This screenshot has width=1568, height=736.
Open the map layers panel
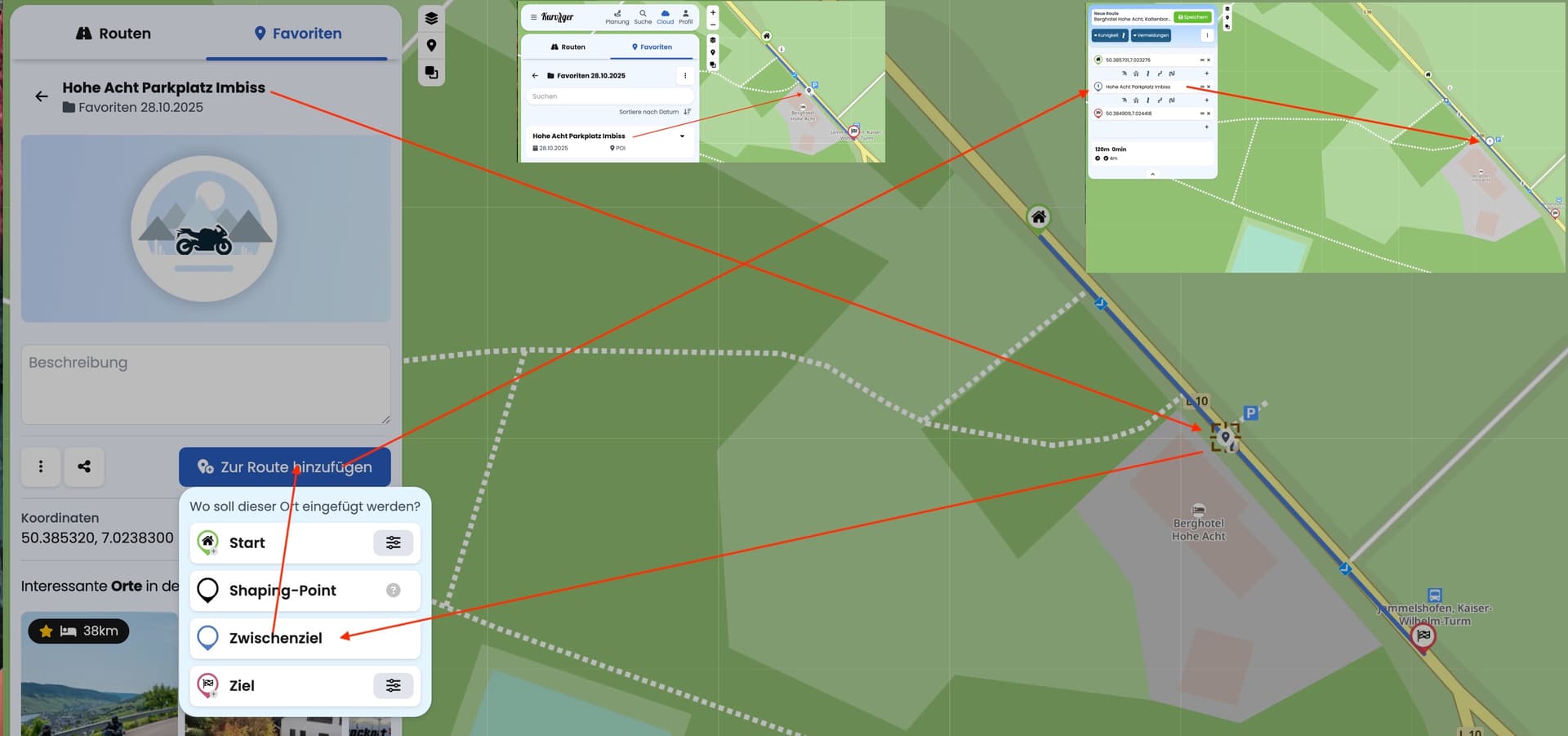pos(431,19)
